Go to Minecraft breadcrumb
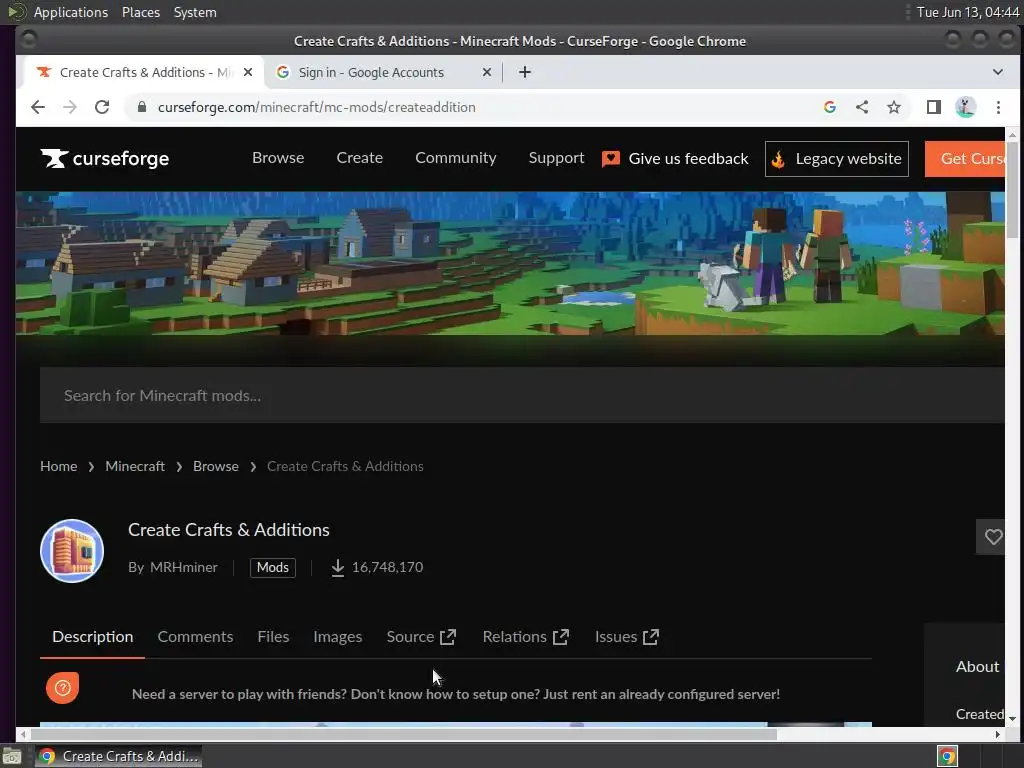Screen dimensions: 1024x768 (x=135, y=466)
